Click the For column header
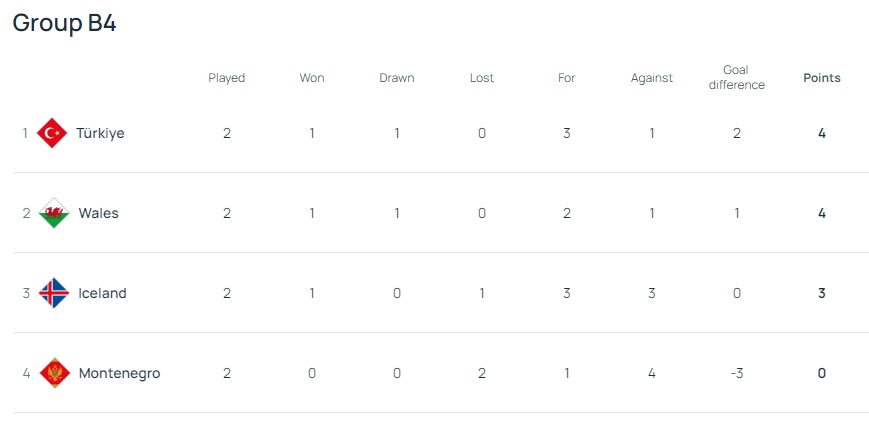Image resolution: width=869 pixels, height=429 pixels. coord(567,78)
